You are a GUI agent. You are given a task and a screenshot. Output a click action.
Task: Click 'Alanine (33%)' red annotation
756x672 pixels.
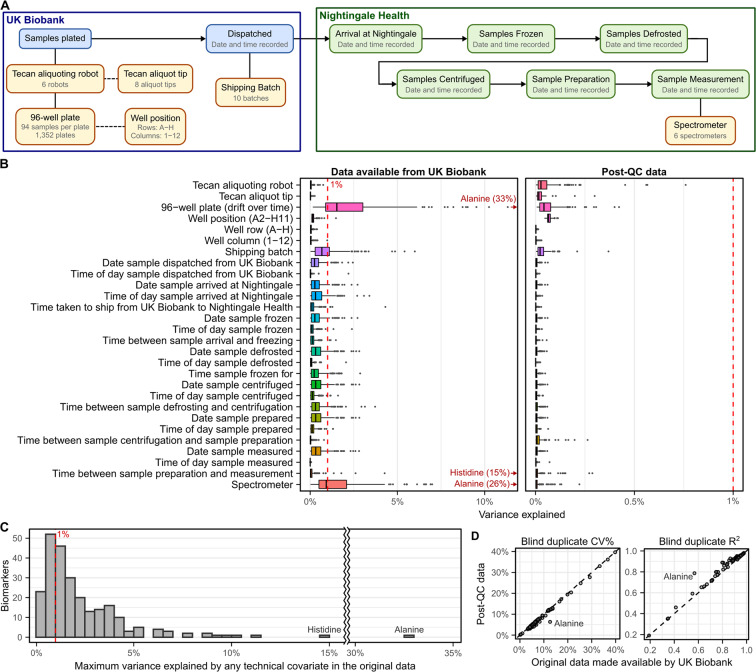tap(487, 199)
